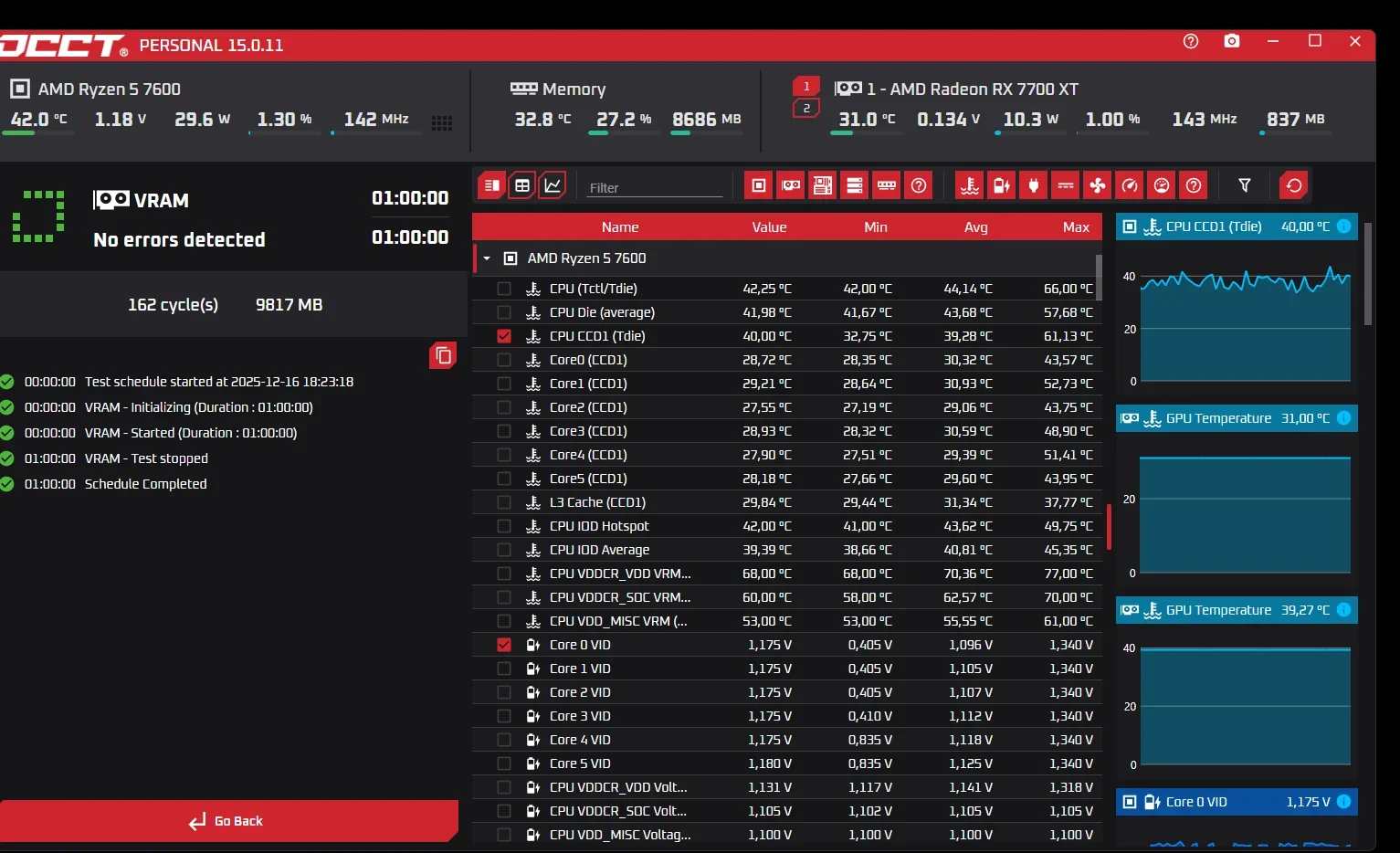Filter sensors by memory module hardware
This screenshot has width=1400, height=853.
point(887,185)
